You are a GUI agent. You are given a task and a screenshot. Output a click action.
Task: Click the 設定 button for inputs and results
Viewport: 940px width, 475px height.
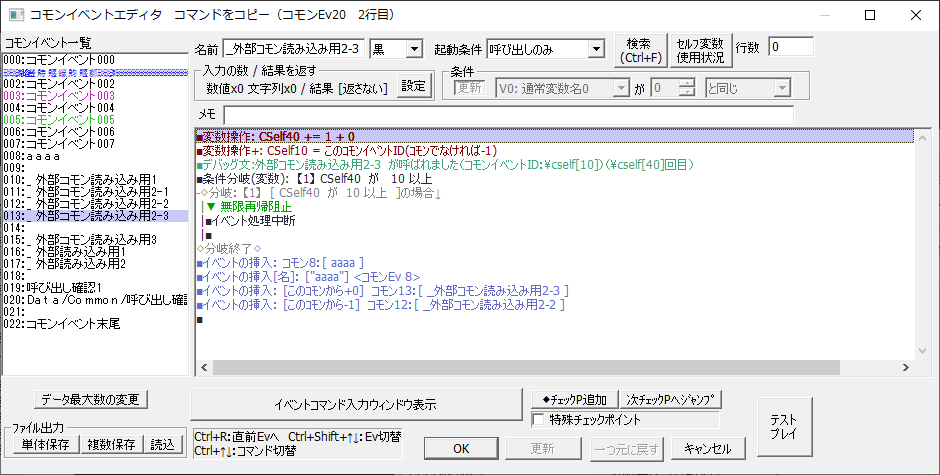413,86
